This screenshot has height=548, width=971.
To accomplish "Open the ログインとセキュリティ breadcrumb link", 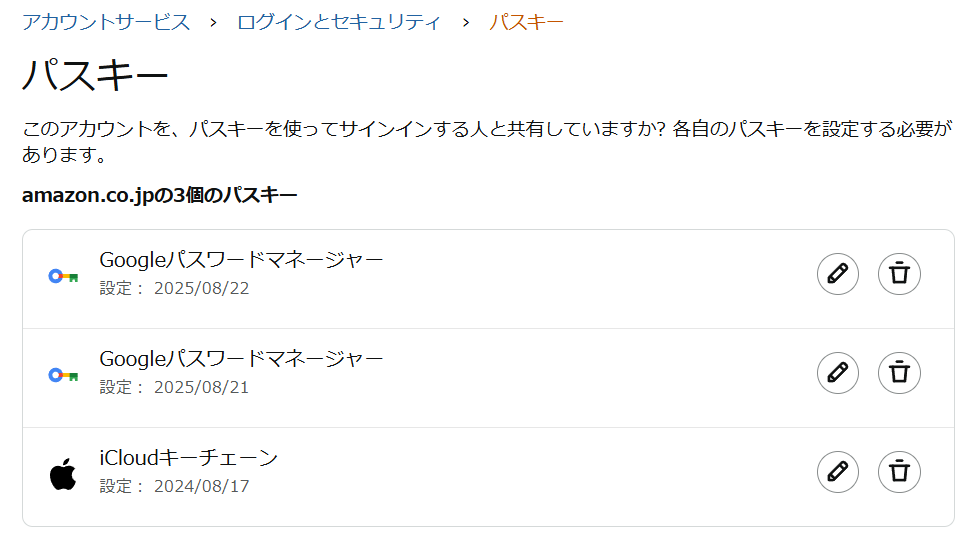I will pyautogui.click(x=339, y=22).
